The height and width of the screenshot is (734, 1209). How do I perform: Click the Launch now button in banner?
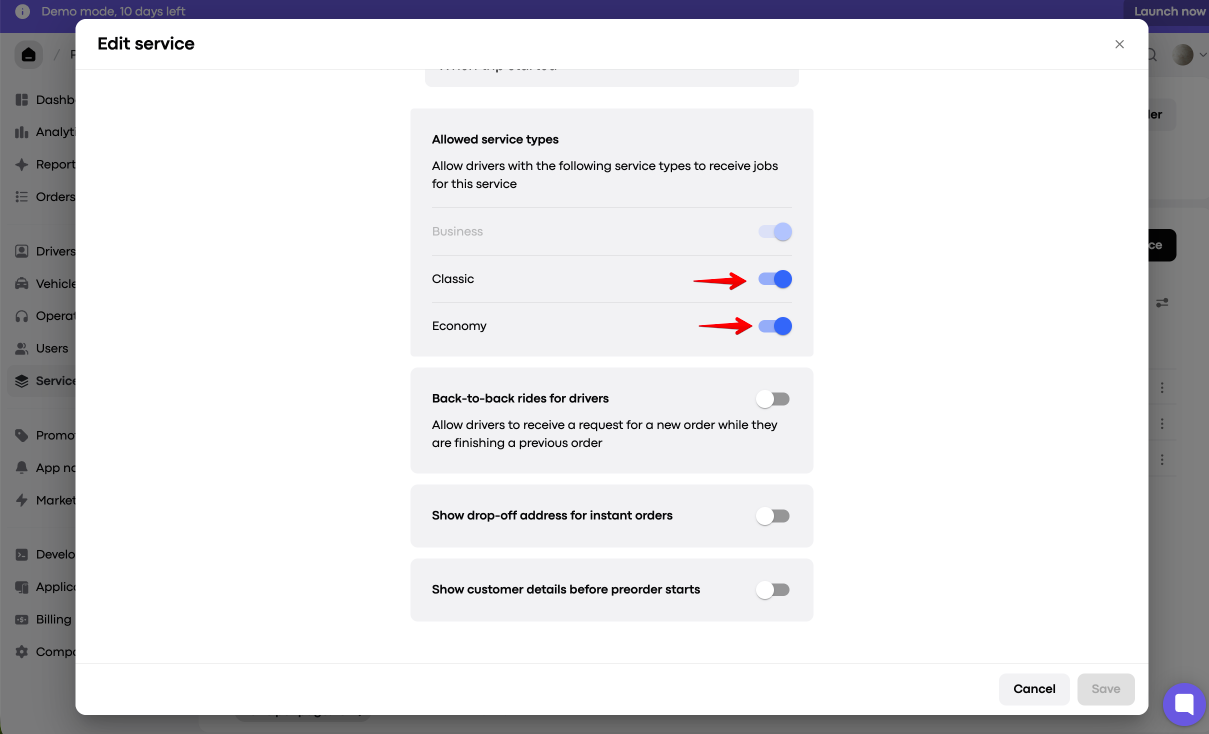tap(1169, 12)
